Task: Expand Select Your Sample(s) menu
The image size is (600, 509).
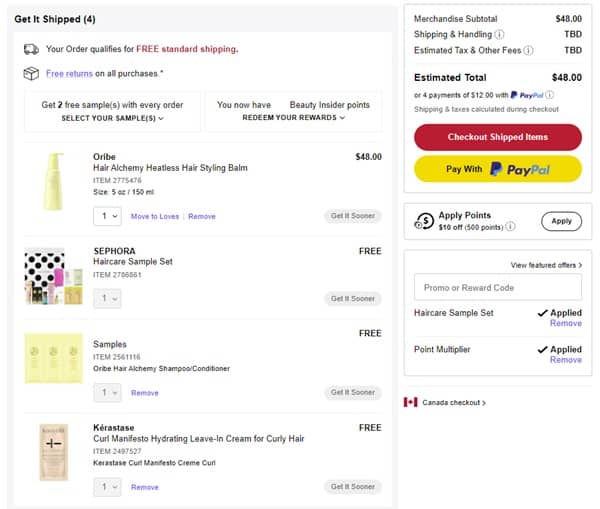Action: 112,118
